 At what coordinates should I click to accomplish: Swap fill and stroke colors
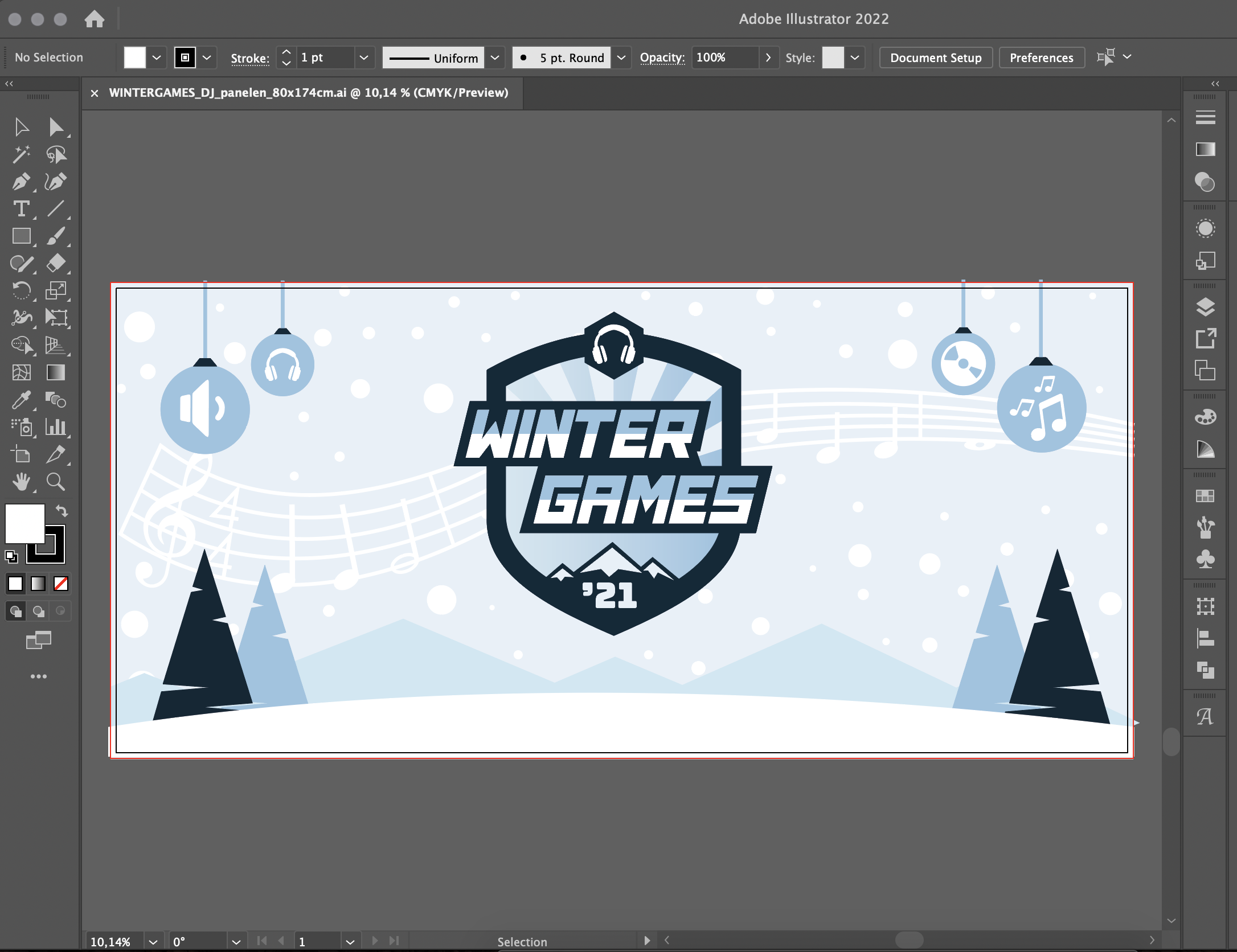click(x=62, y=511)
